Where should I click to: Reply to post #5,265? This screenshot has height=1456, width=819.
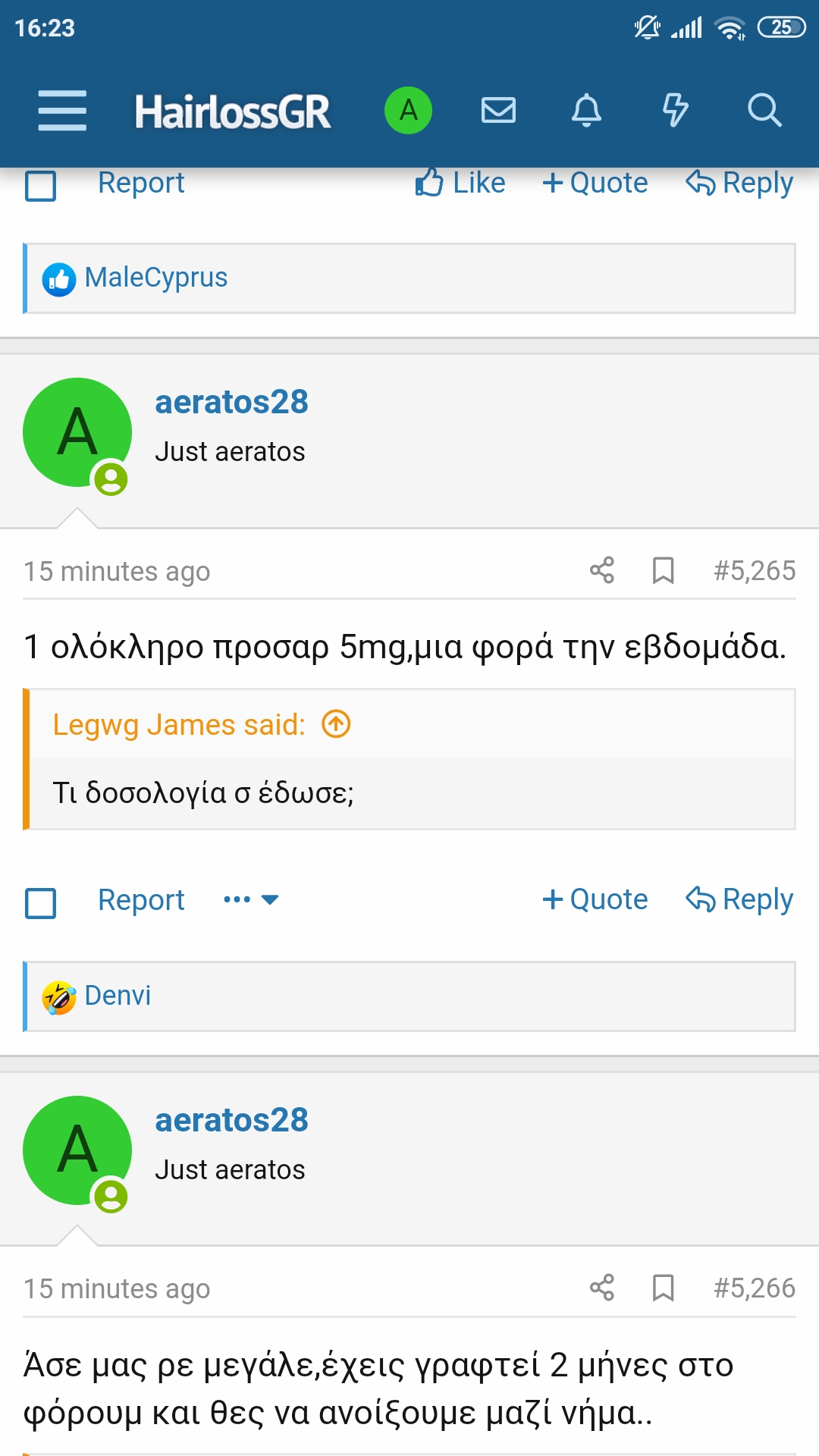point(739,900)
